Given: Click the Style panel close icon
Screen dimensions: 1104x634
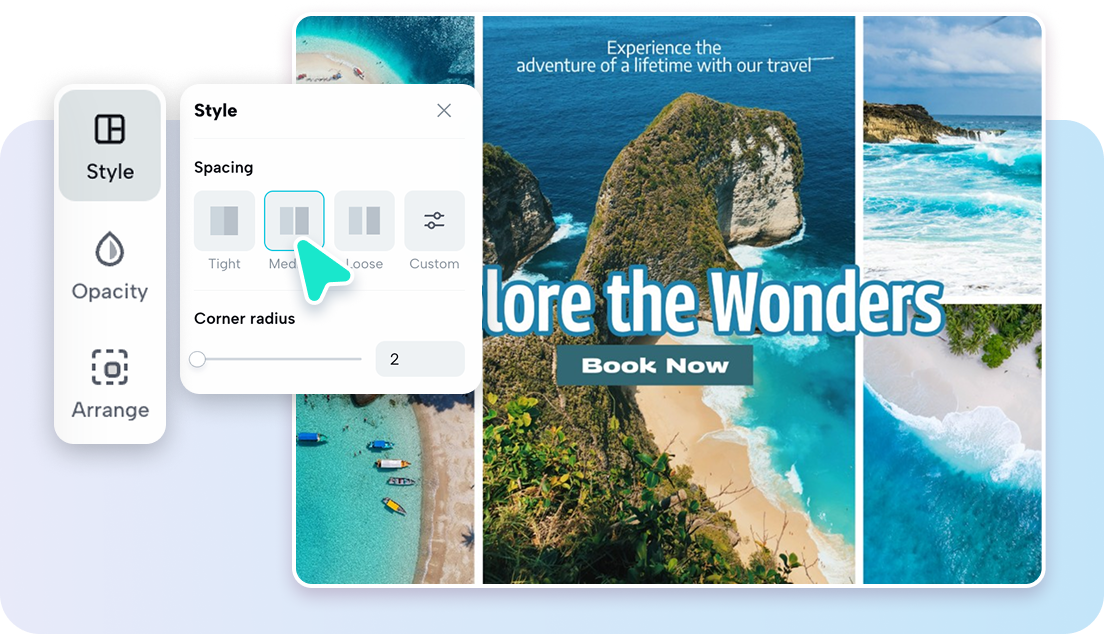Looking at the screenshot, I should 444,110.
